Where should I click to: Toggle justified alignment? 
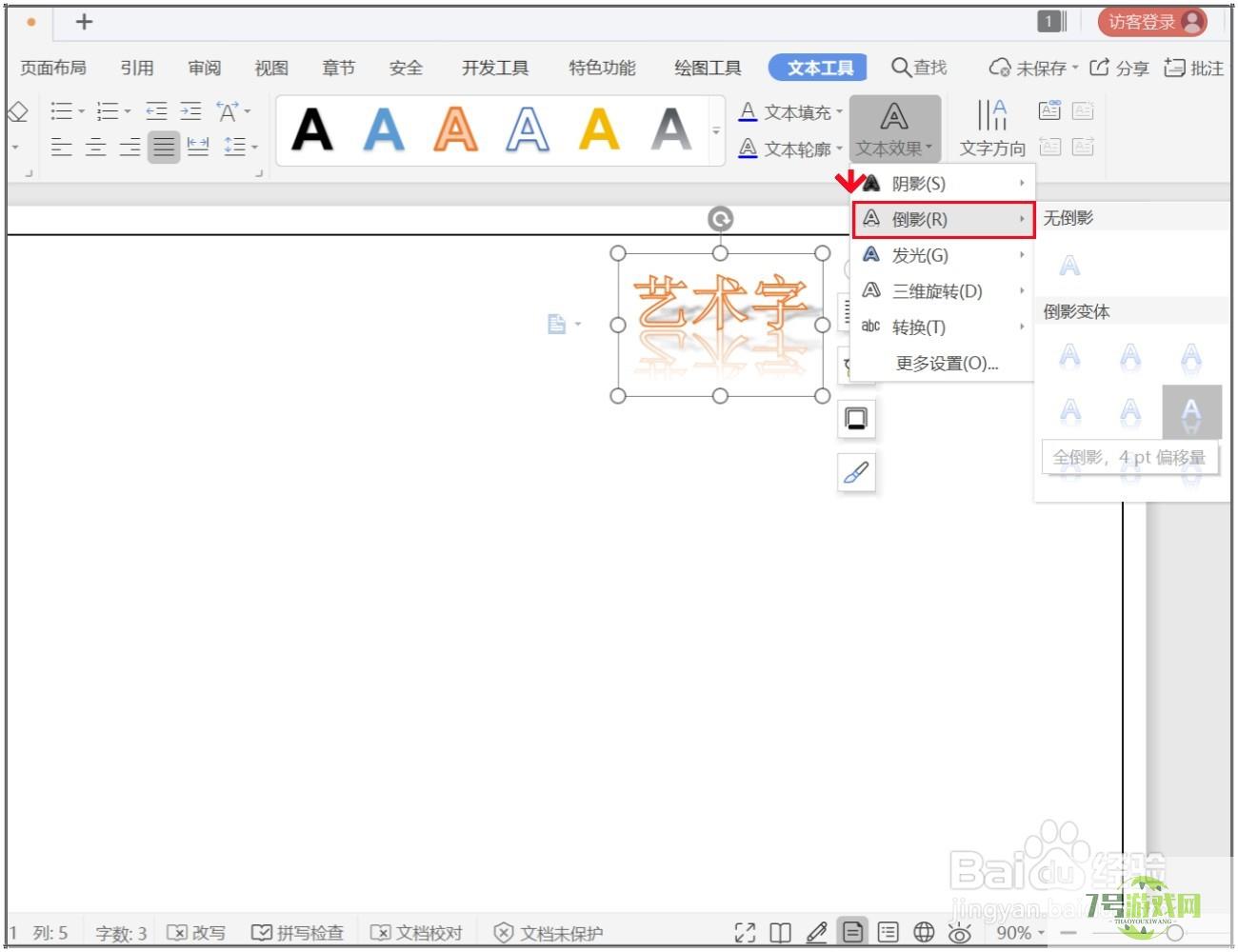pyautogui.click(x=164, y=147)
